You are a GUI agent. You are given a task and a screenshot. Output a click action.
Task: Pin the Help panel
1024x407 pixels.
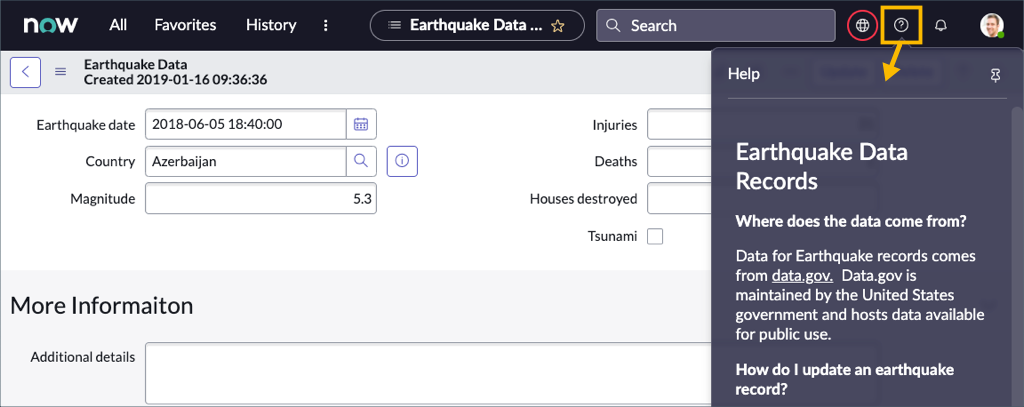coord(995,74)
